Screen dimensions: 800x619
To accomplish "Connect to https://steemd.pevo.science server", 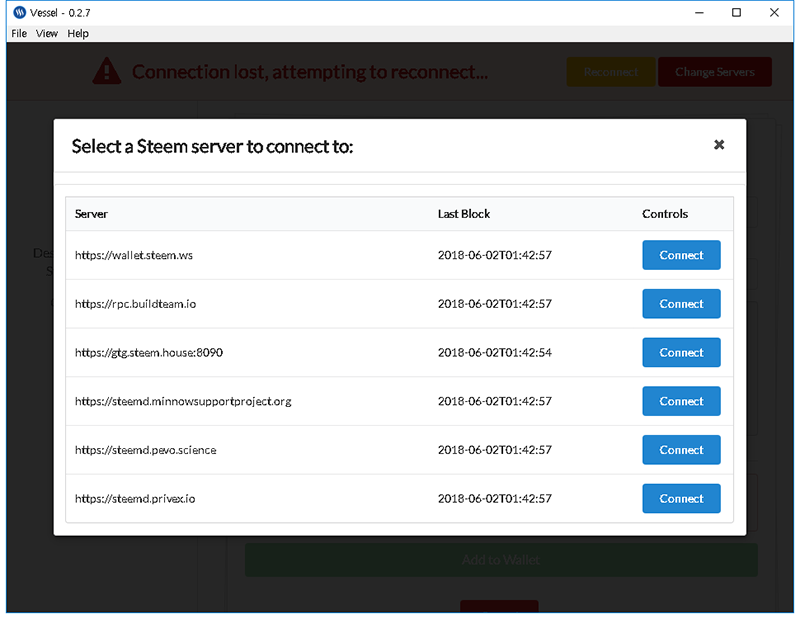I will tap(681, 450).
